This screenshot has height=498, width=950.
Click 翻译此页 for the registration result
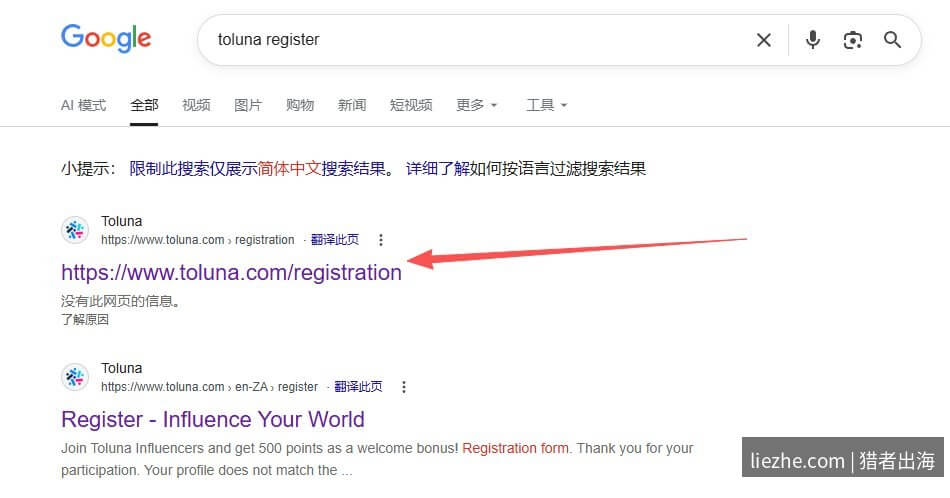(334, 240)
